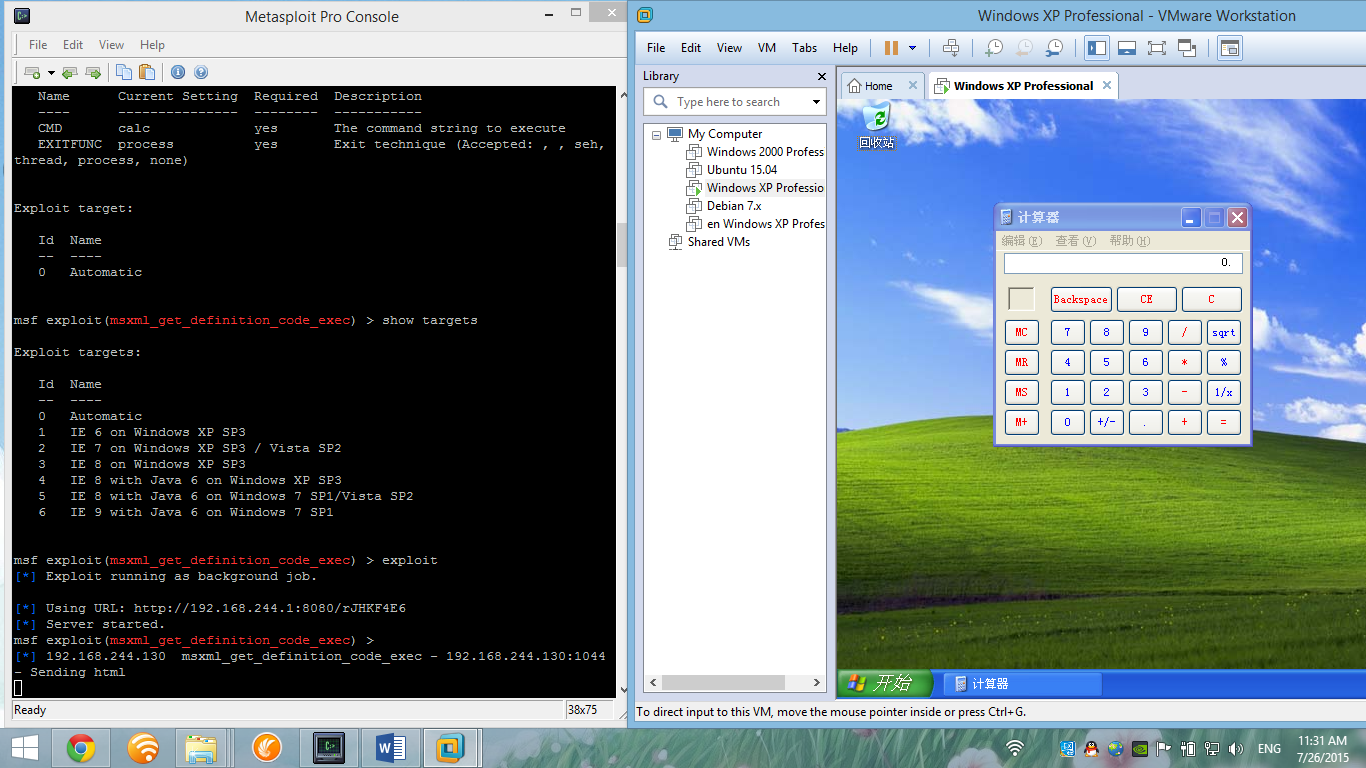The image size is (1366, 768).
Task: Click the MC memory clear button
Action: tap(1021, 332)
